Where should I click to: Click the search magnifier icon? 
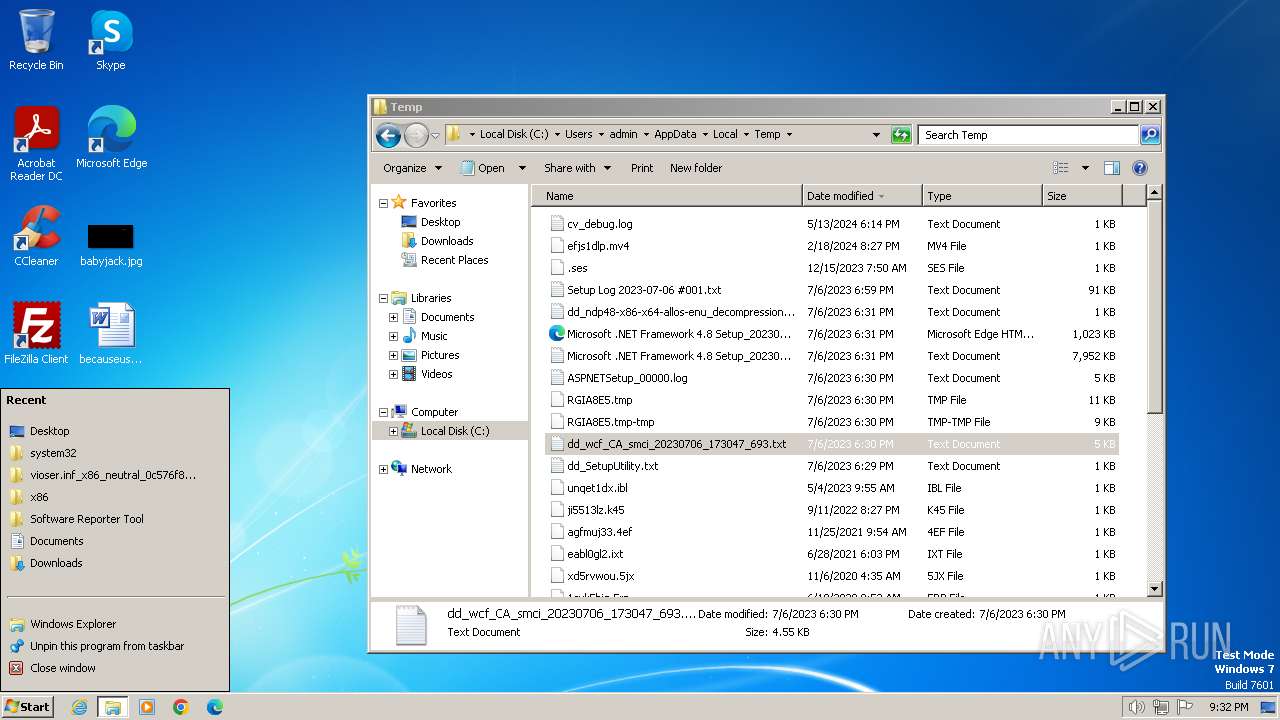coord(1150,135)
